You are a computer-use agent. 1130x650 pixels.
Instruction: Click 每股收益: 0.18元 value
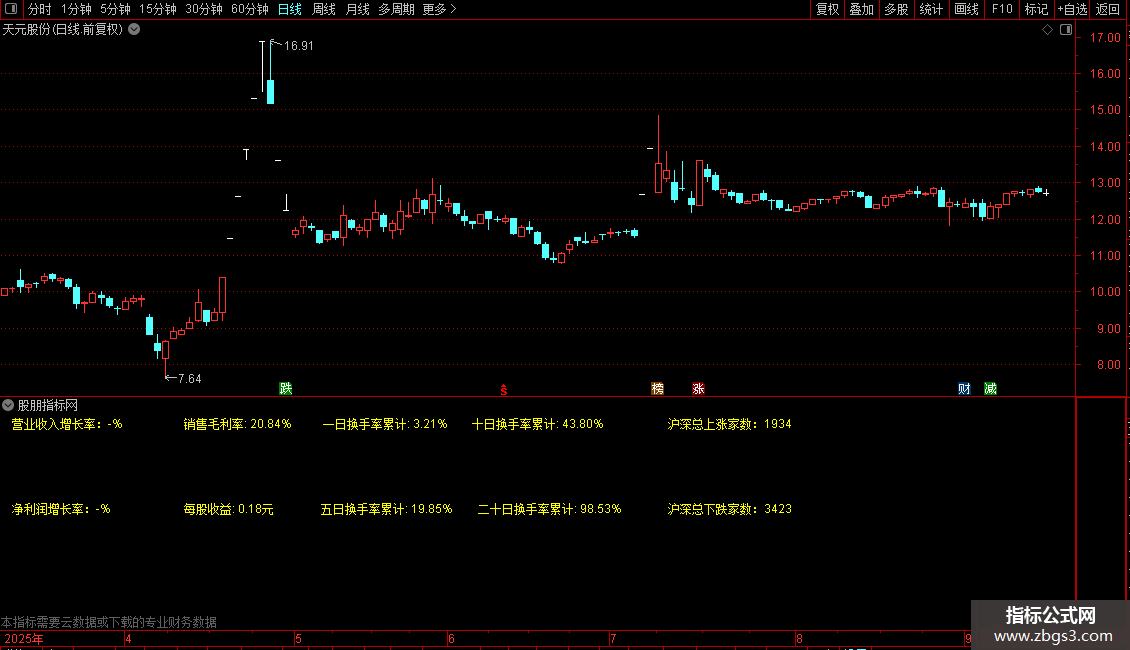228,509
